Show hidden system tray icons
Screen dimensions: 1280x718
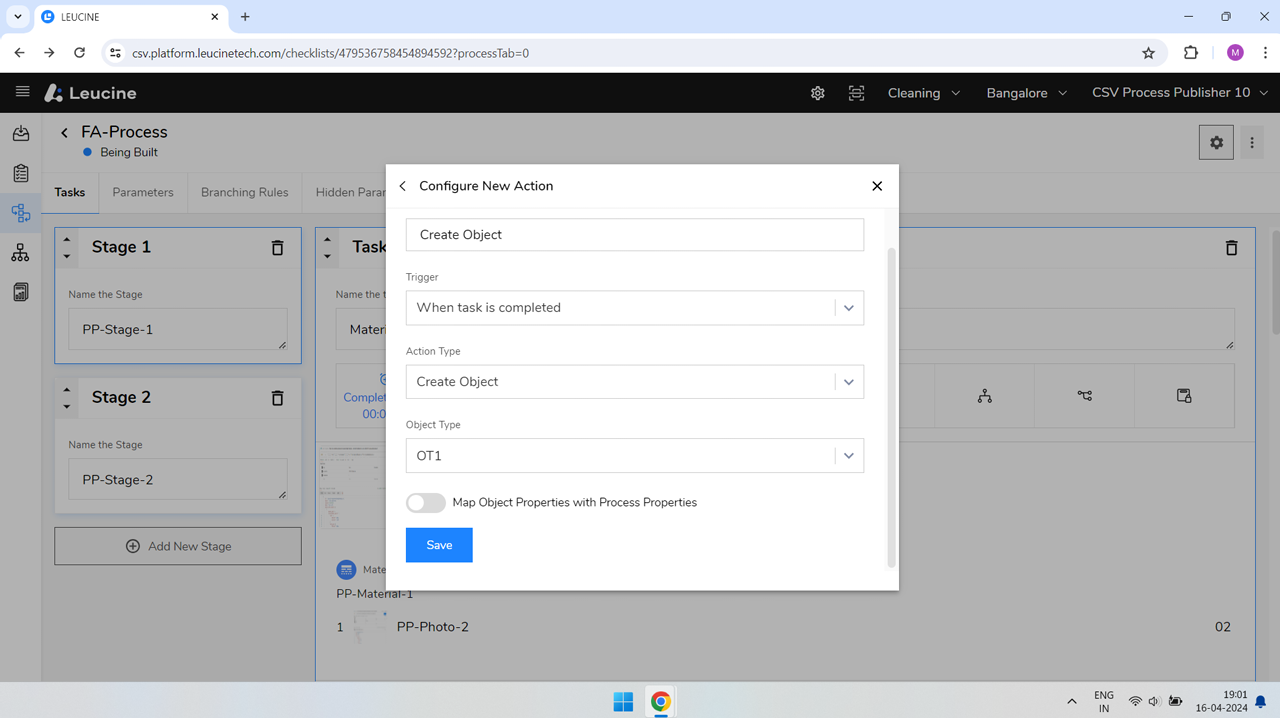(1072, 701)
